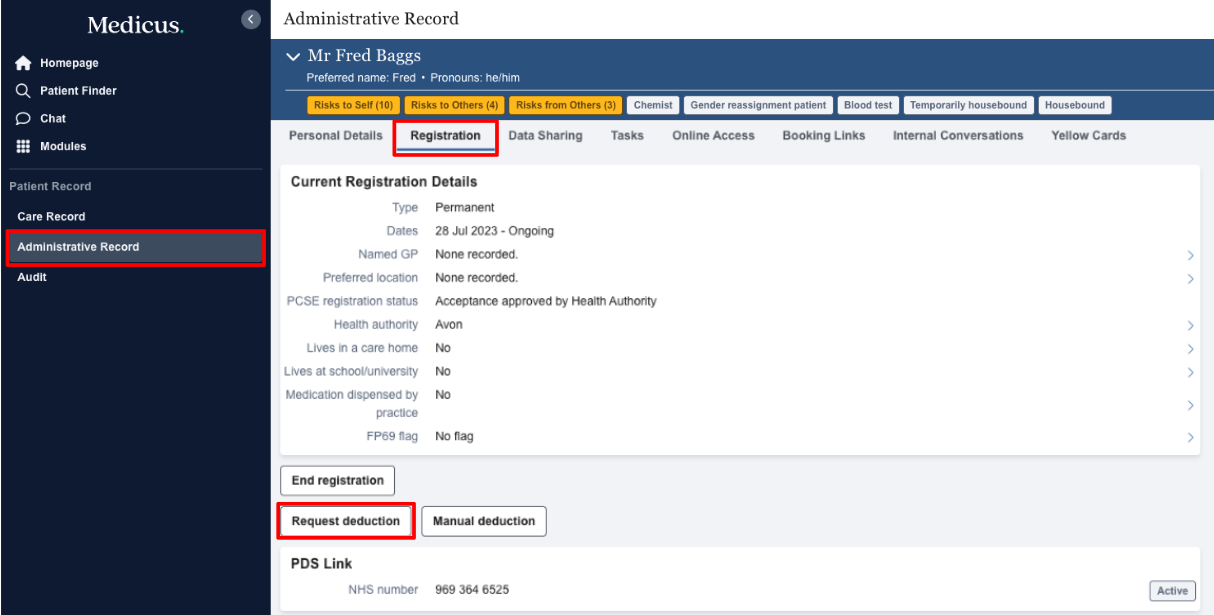The height and width of the screenshot is (615, 1214).
Task: Click the Manual deduction button
Action: tap(484, 521)
